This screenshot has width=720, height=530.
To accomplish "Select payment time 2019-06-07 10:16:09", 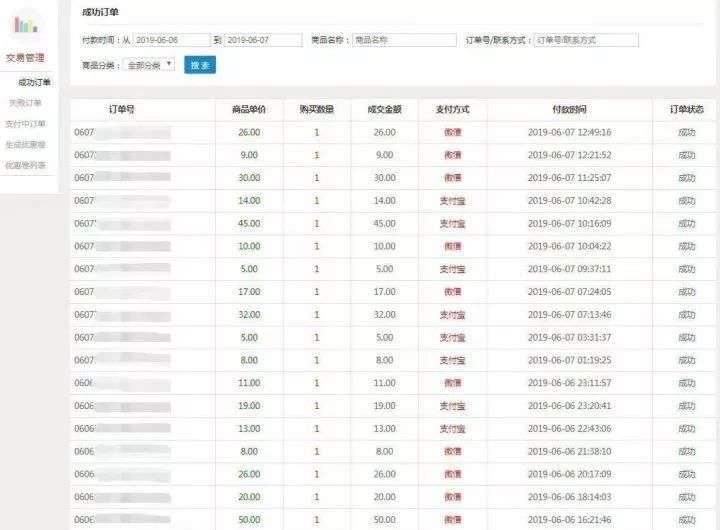I will pos(569,224).
